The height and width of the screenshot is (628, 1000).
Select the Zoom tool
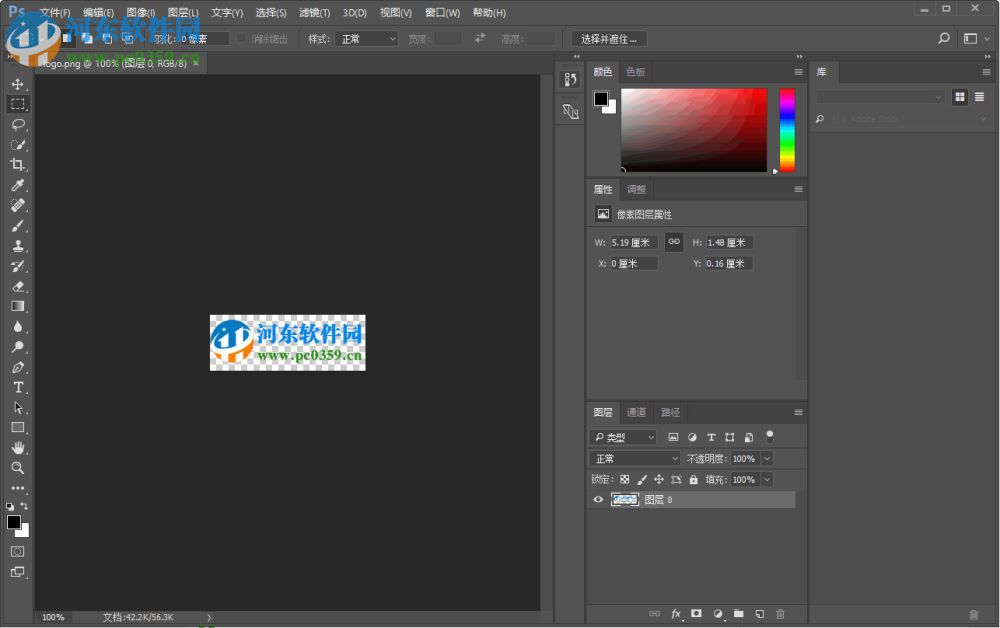pos(18,468)
